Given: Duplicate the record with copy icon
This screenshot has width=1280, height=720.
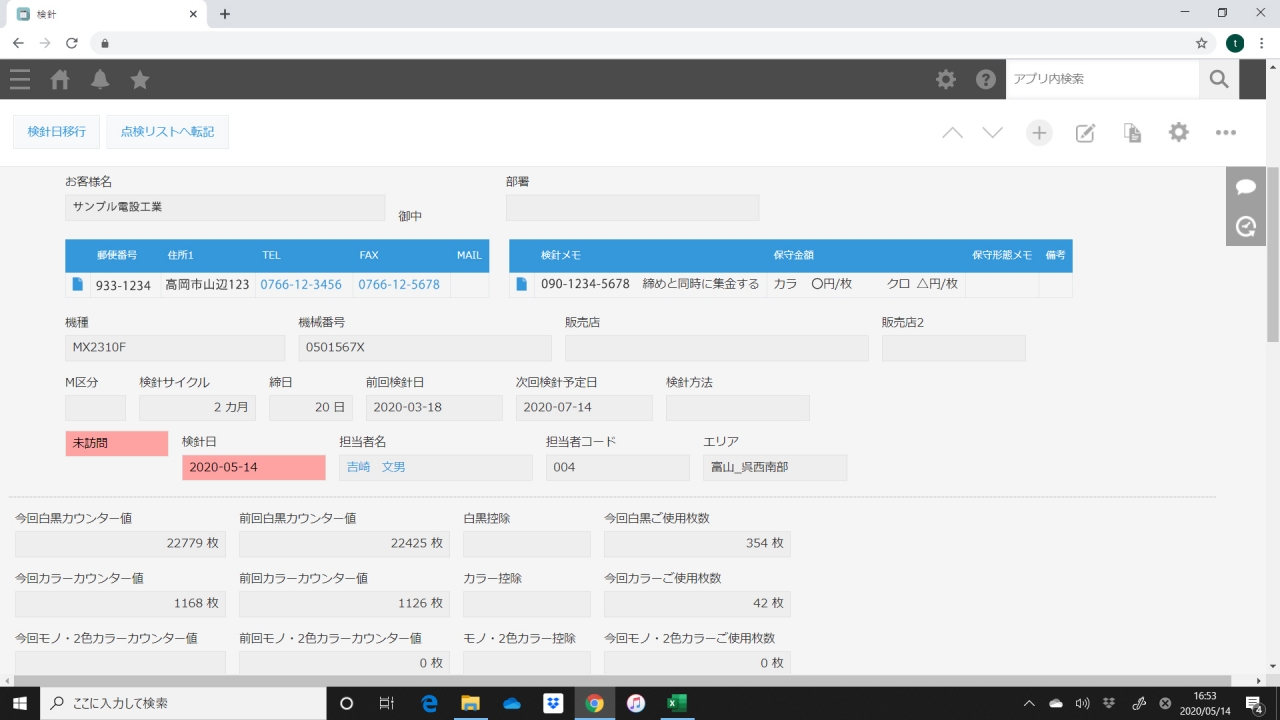Looking at the screenshot, I should (x=1132, y=133).
